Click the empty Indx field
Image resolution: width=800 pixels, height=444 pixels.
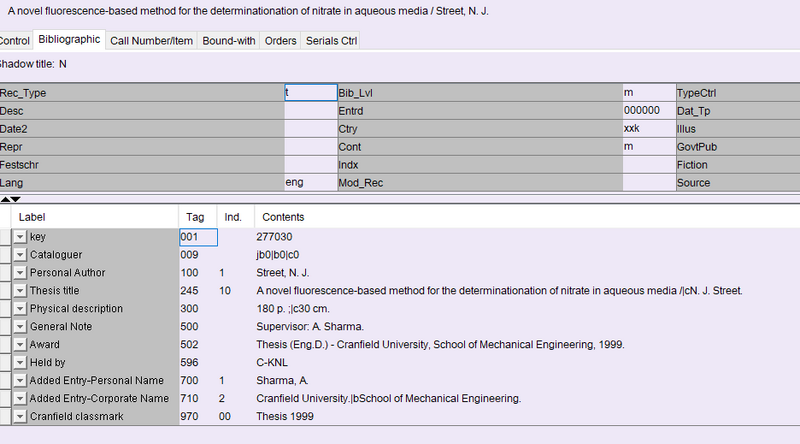coord(649,164)
